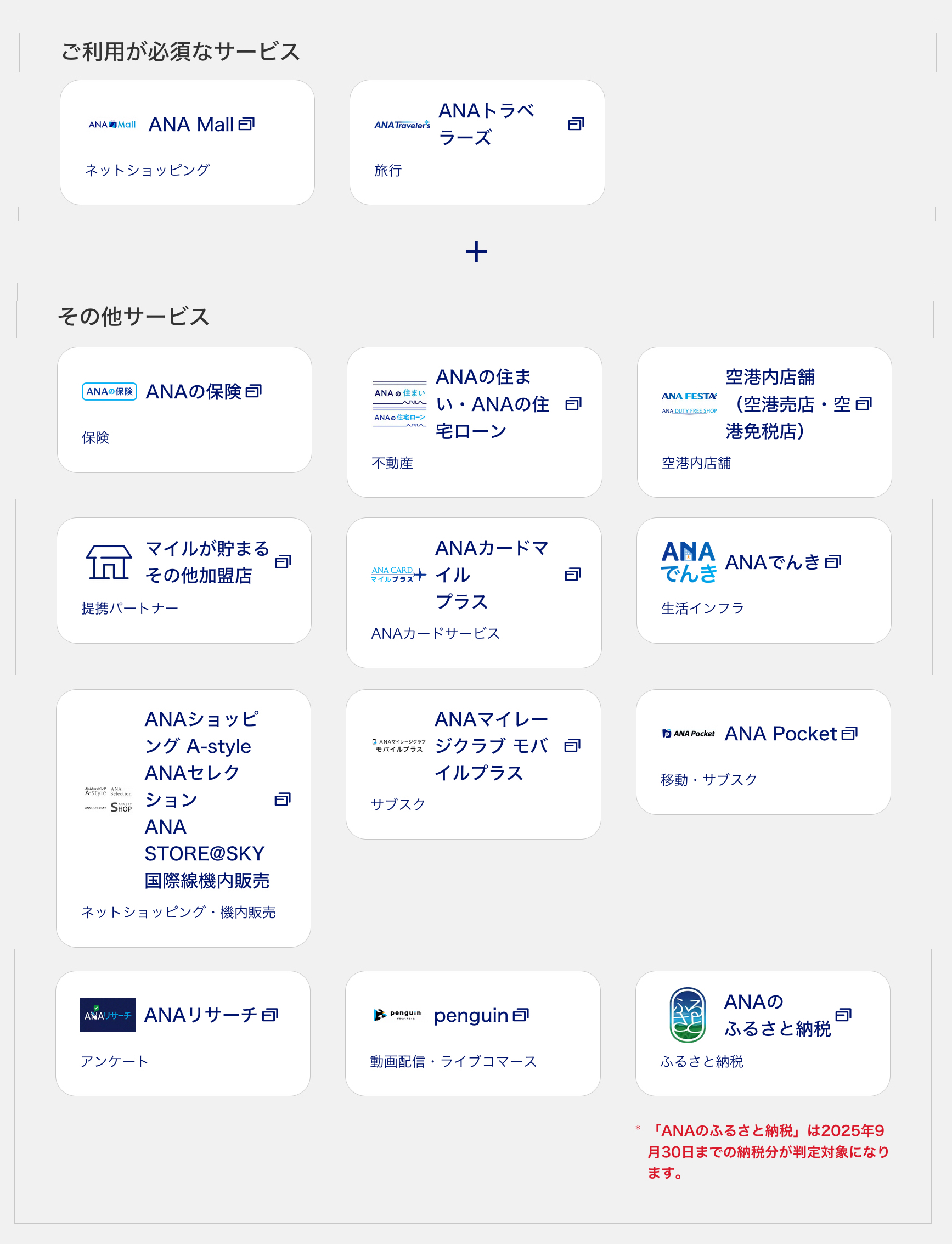Screen dimensions: 952x1244
Task: Click the ANA Mall logo
Action: tap(112, 125)
